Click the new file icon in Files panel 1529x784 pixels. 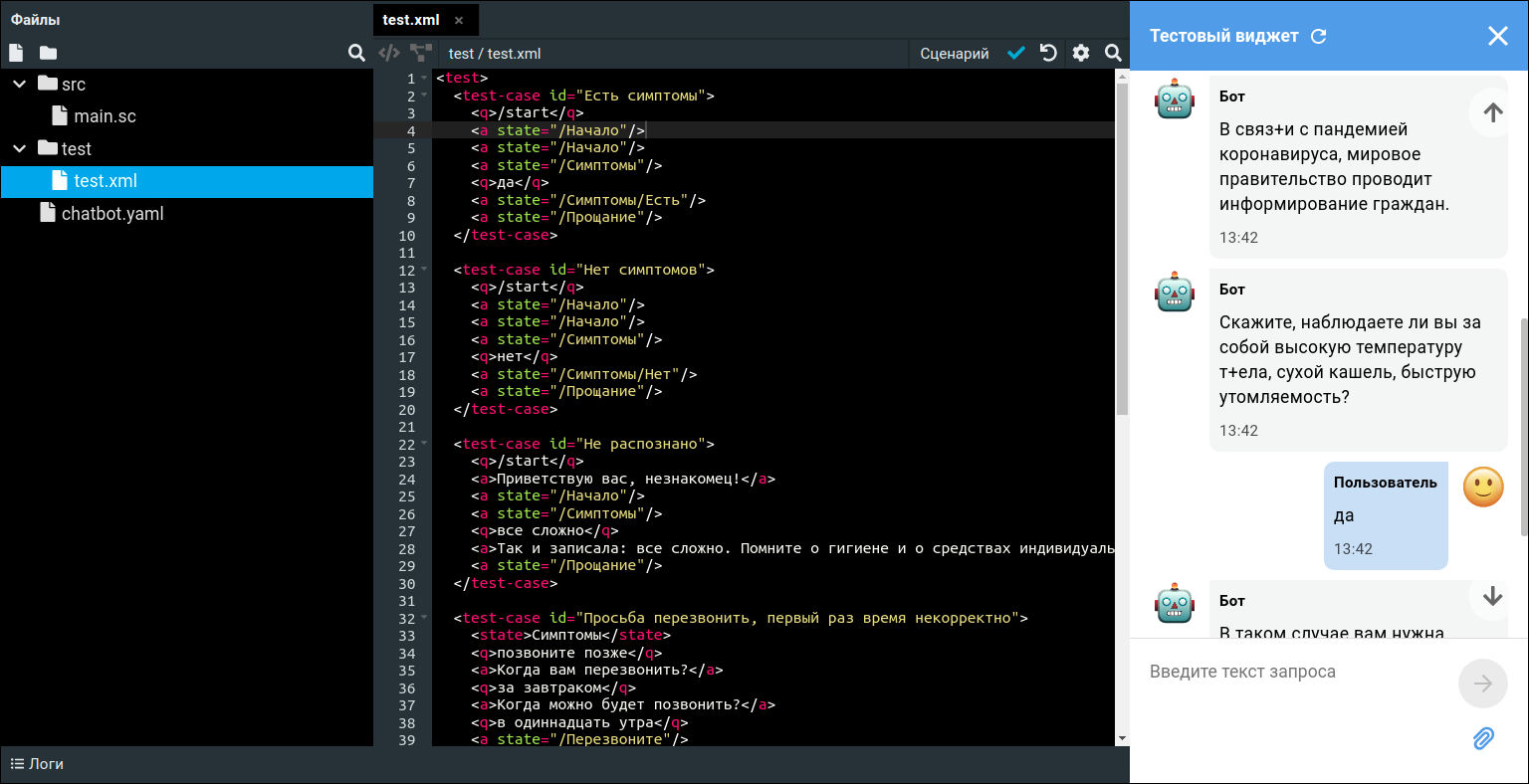pos(16,53)
